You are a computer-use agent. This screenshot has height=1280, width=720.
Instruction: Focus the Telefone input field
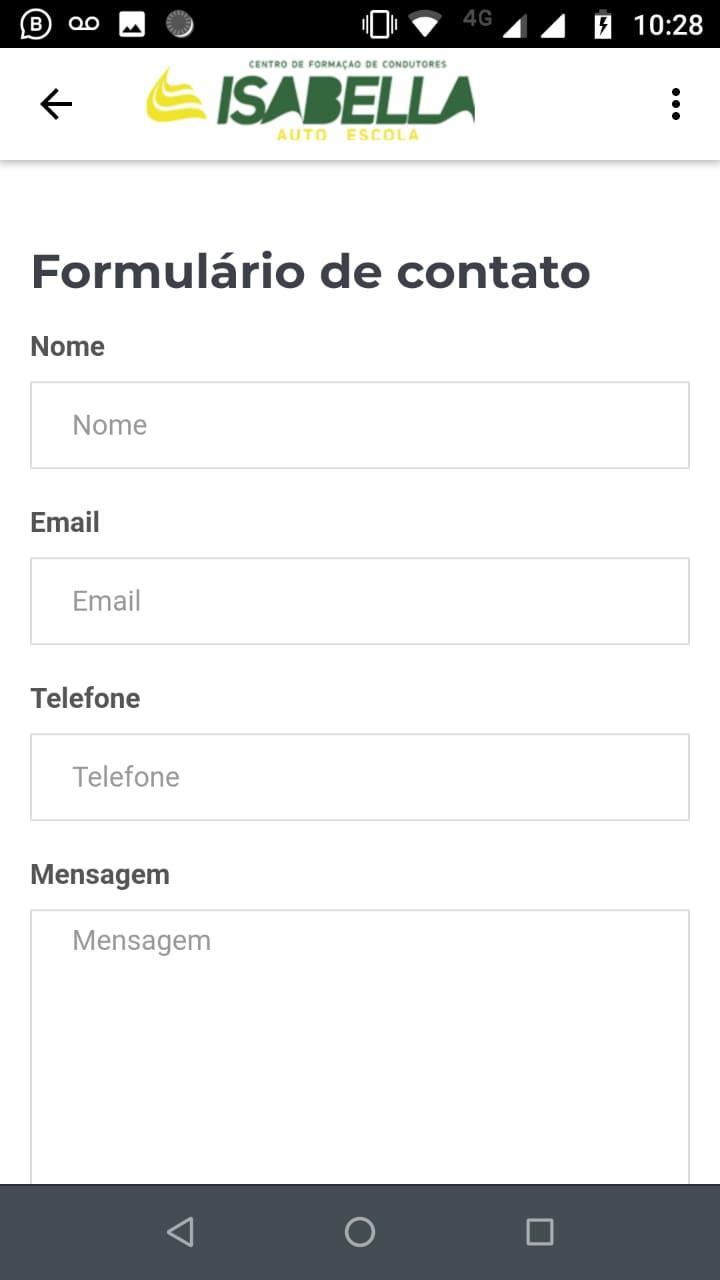pos(360,777)
